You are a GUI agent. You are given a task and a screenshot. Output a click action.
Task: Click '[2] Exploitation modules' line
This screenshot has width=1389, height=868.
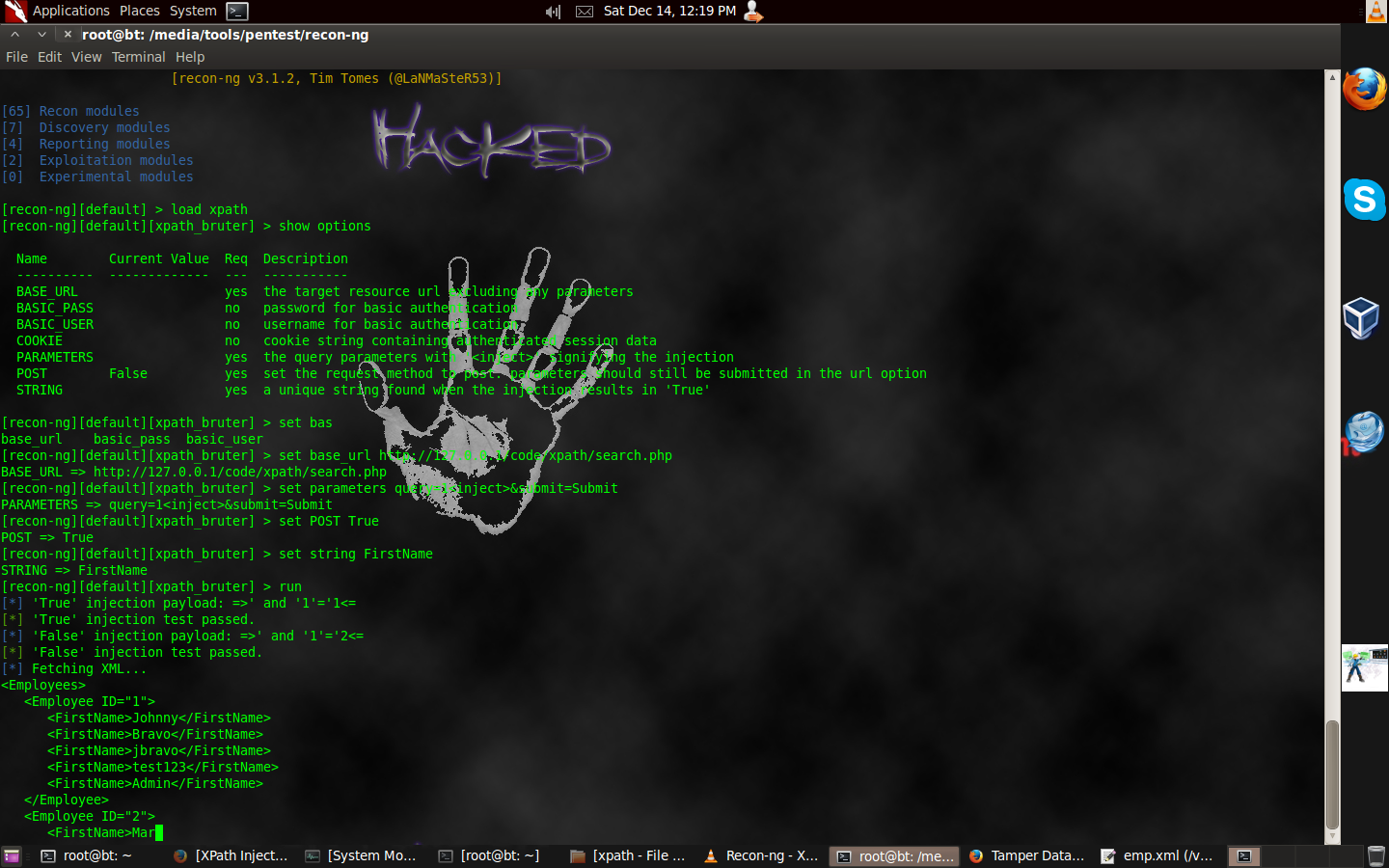pos(97,160)
